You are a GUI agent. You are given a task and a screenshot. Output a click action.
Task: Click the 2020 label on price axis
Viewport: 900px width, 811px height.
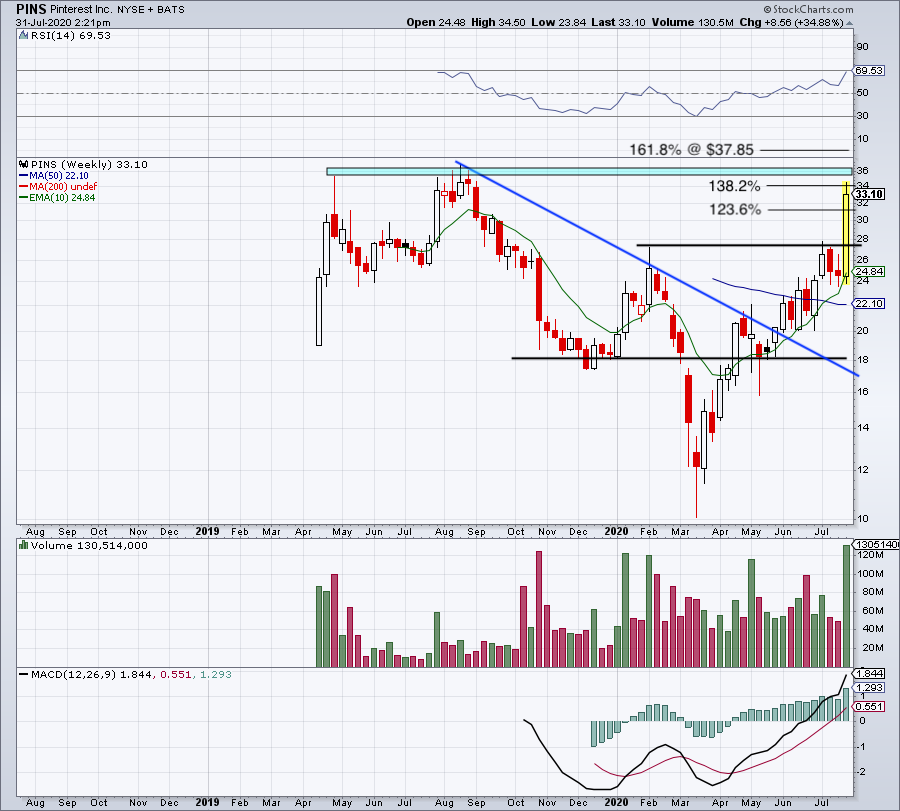[x=616, y=531]
